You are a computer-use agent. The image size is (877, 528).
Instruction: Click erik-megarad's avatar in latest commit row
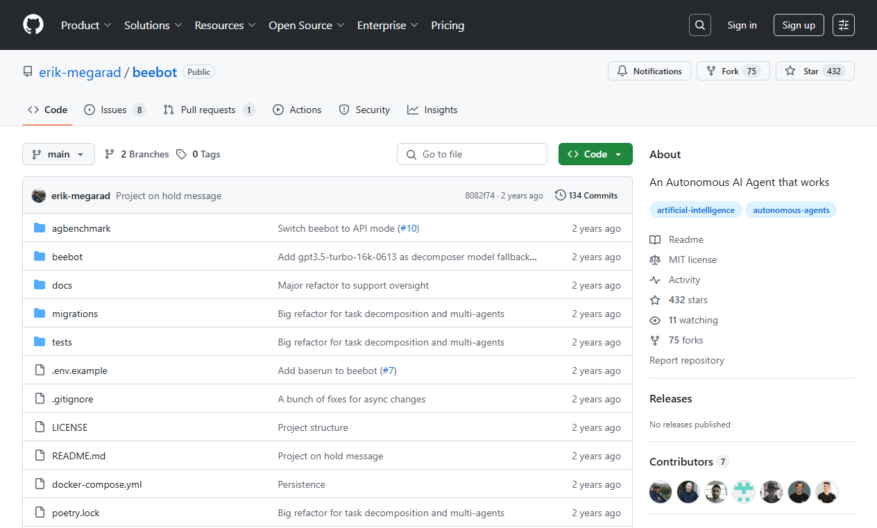tap(39, 196)
